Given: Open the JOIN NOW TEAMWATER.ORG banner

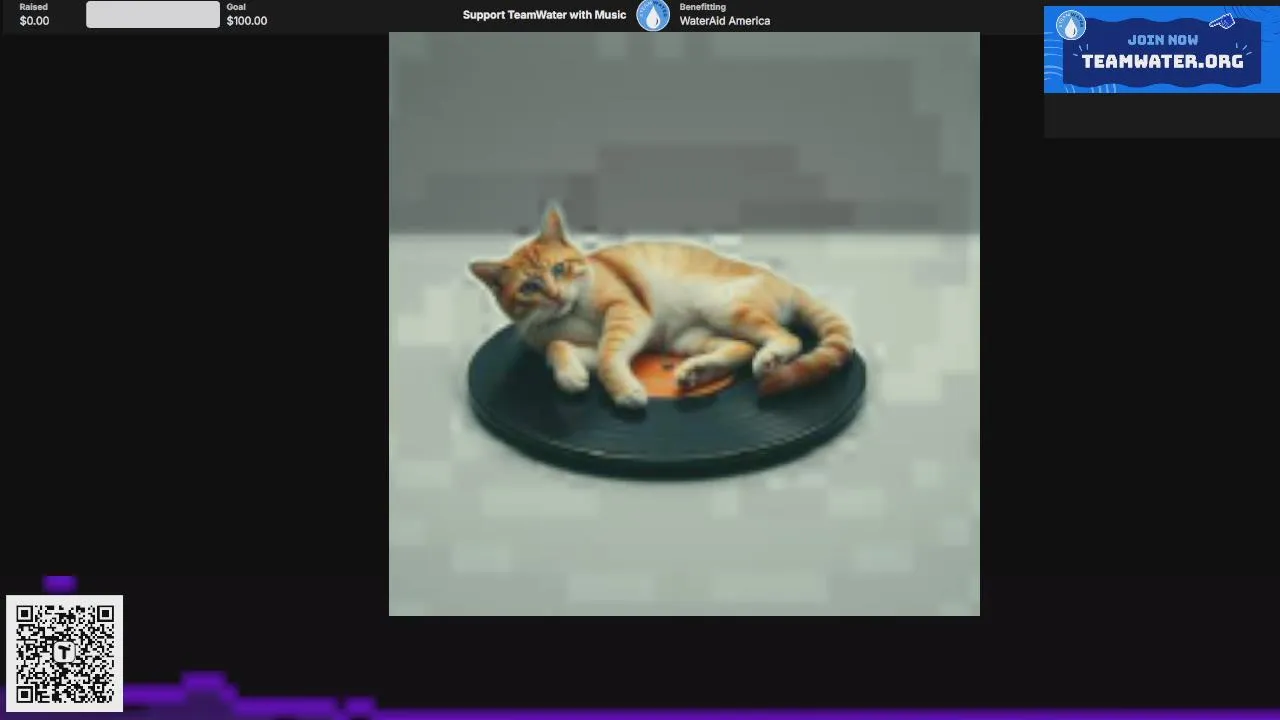Looking at the screenshot, I should tap(1161, 50).
